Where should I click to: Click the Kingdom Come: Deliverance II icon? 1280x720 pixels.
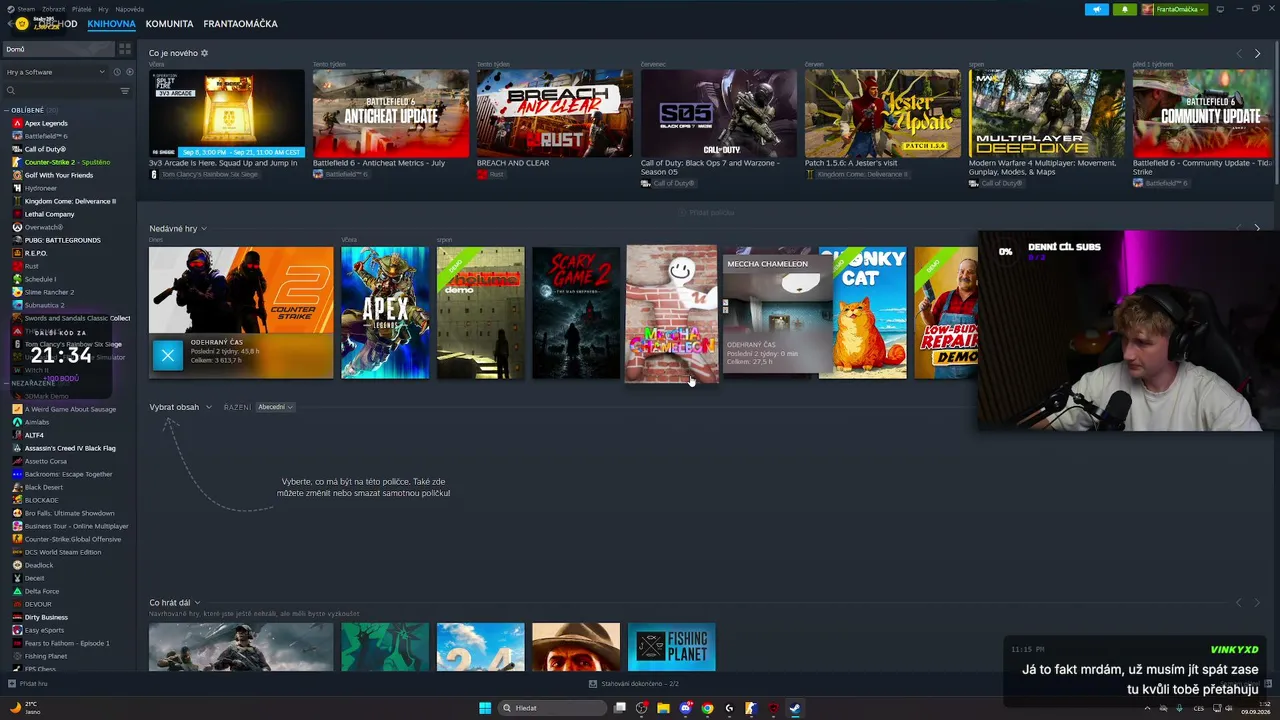(x=17, y=201)
